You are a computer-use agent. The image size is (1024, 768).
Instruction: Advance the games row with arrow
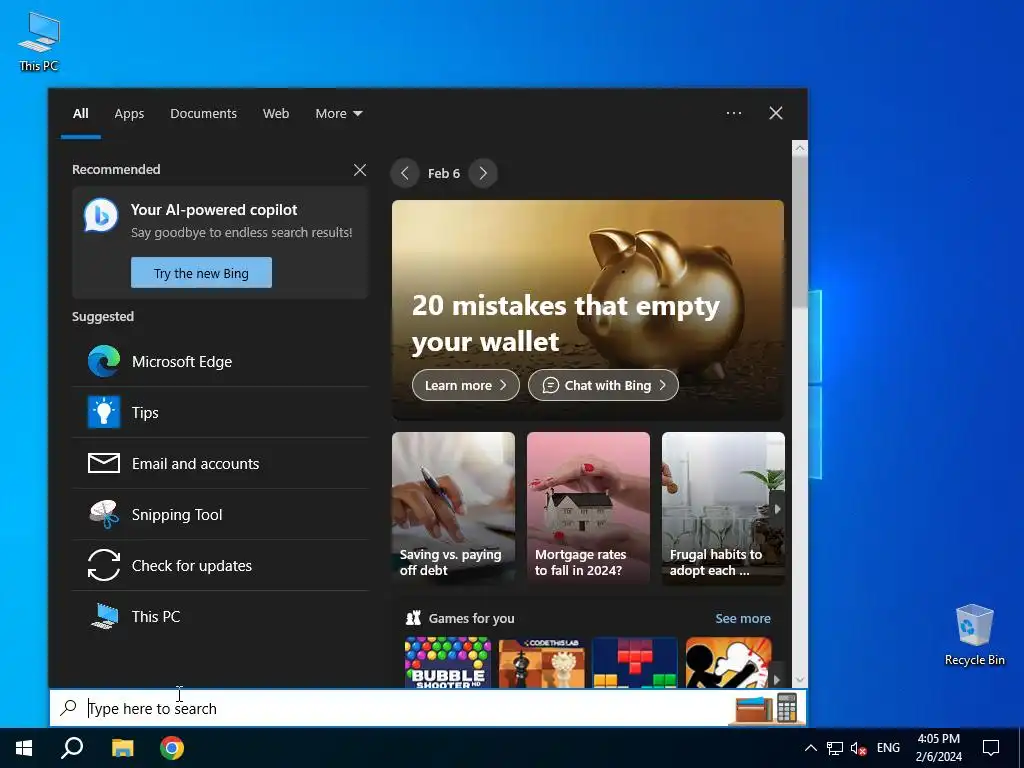coord(776,679)
